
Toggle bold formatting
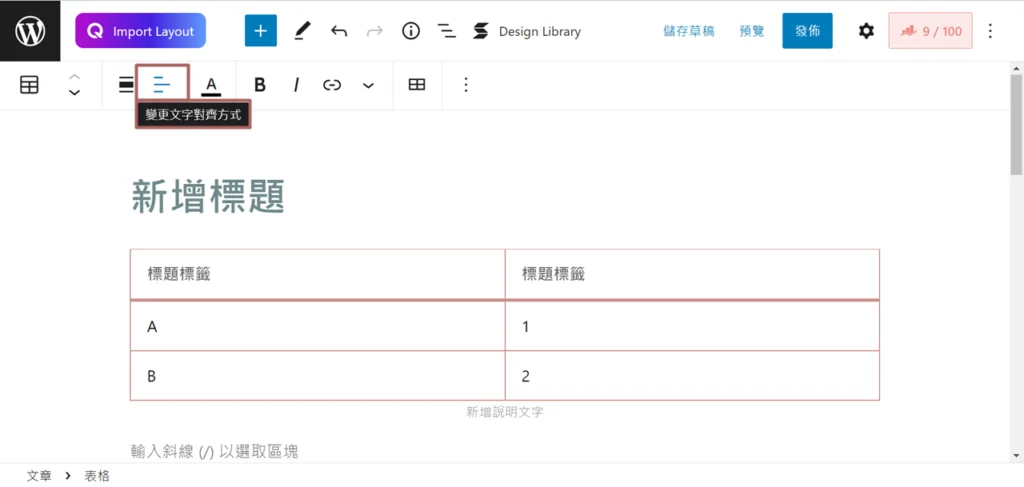coord(260,85)
